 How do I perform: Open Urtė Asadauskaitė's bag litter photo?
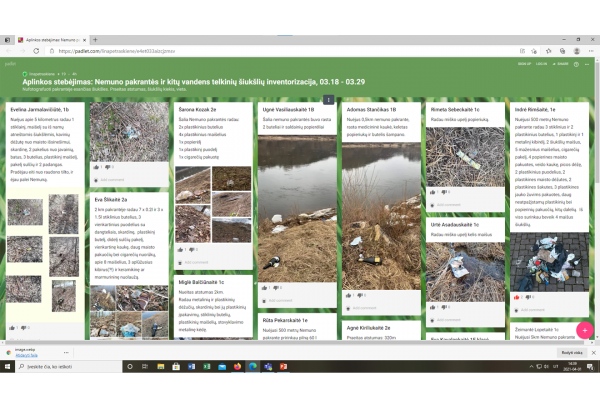point(465,272)
